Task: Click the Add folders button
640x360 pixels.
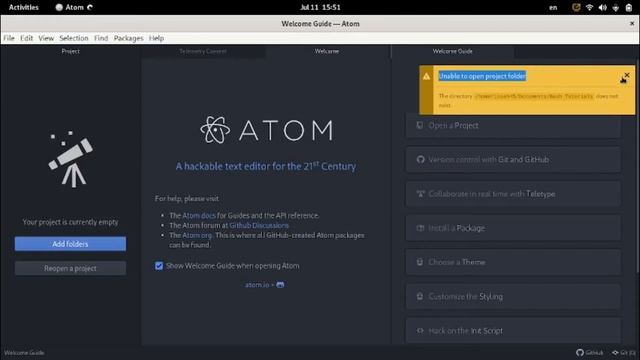Action: pos(70,244)
